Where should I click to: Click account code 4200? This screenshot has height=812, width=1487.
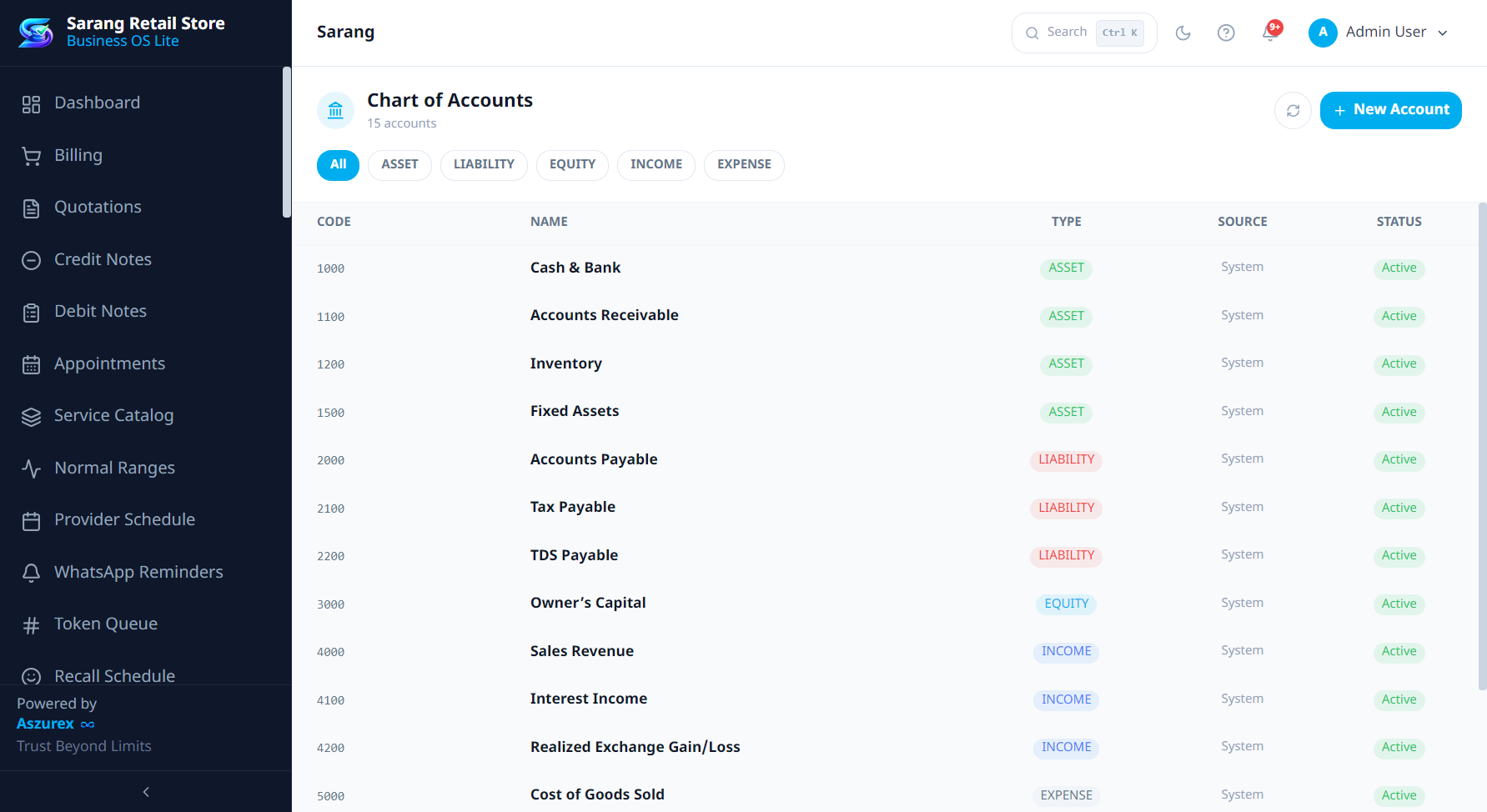tap(330, 748)
